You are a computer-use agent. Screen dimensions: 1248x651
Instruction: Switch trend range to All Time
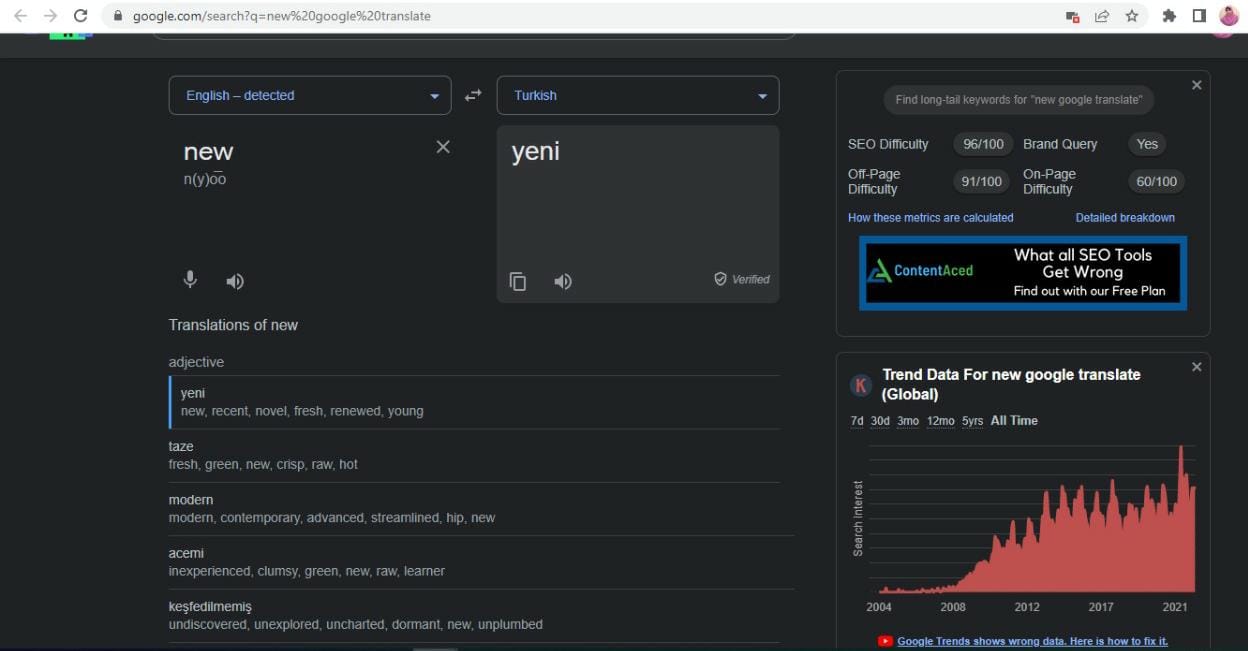1014,421
